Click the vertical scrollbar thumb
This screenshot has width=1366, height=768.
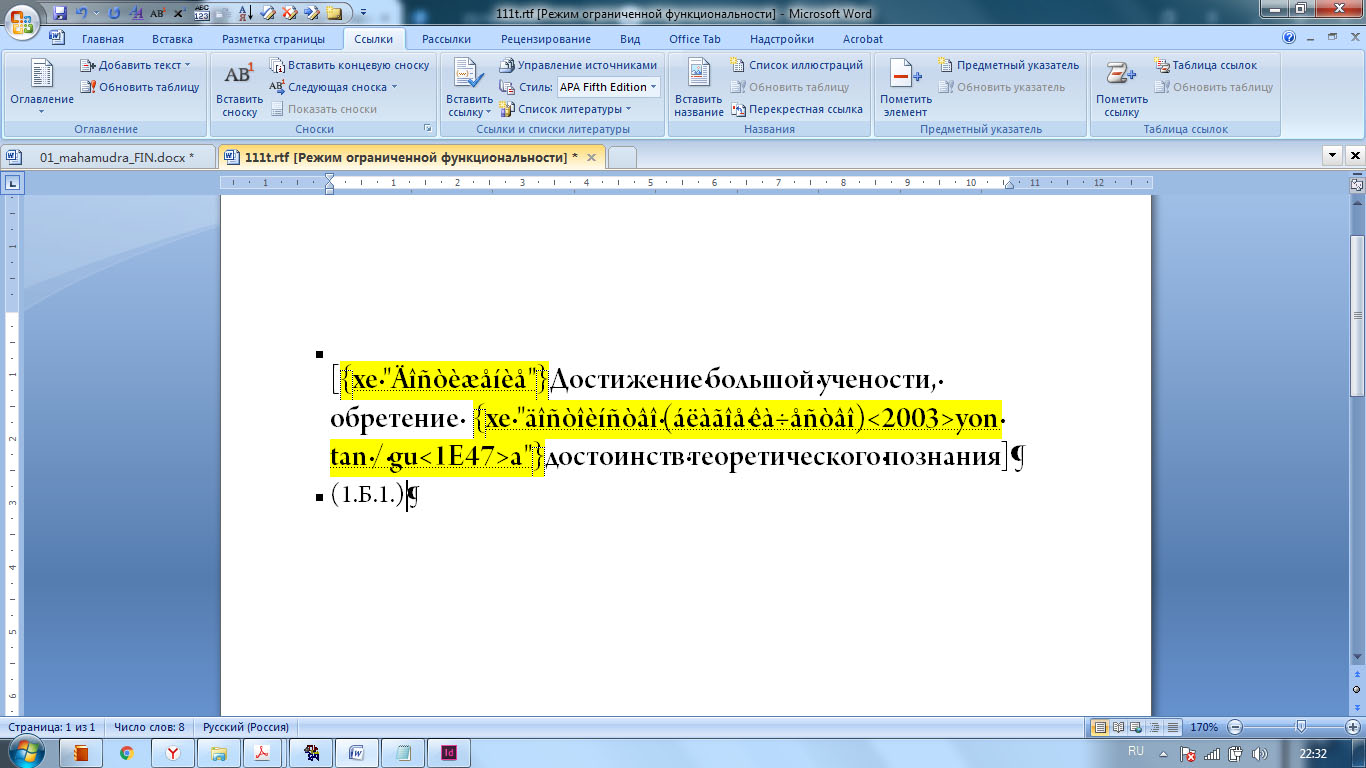tap(1357, 314)
